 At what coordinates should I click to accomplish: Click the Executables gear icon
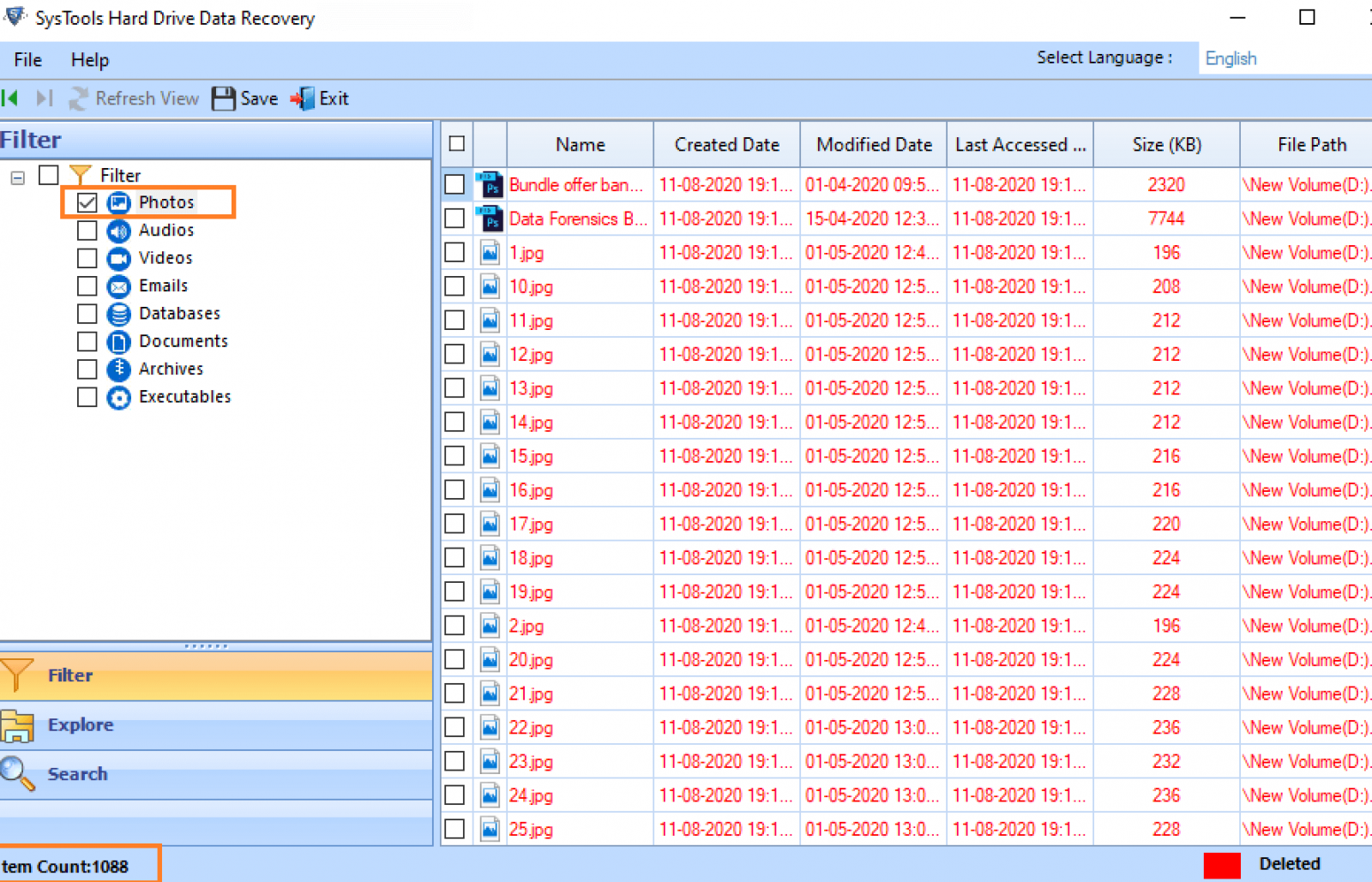(118, 398)
